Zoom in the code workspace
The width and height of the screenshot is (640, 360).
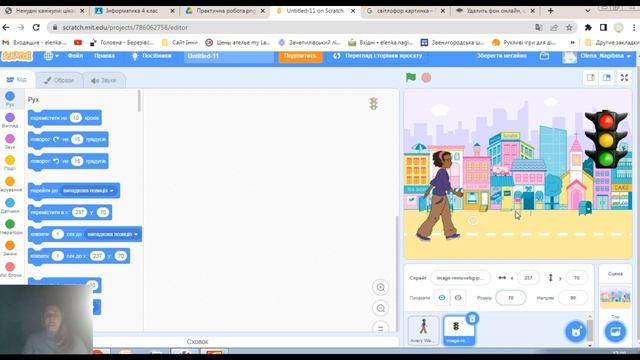tap(381, 287)
